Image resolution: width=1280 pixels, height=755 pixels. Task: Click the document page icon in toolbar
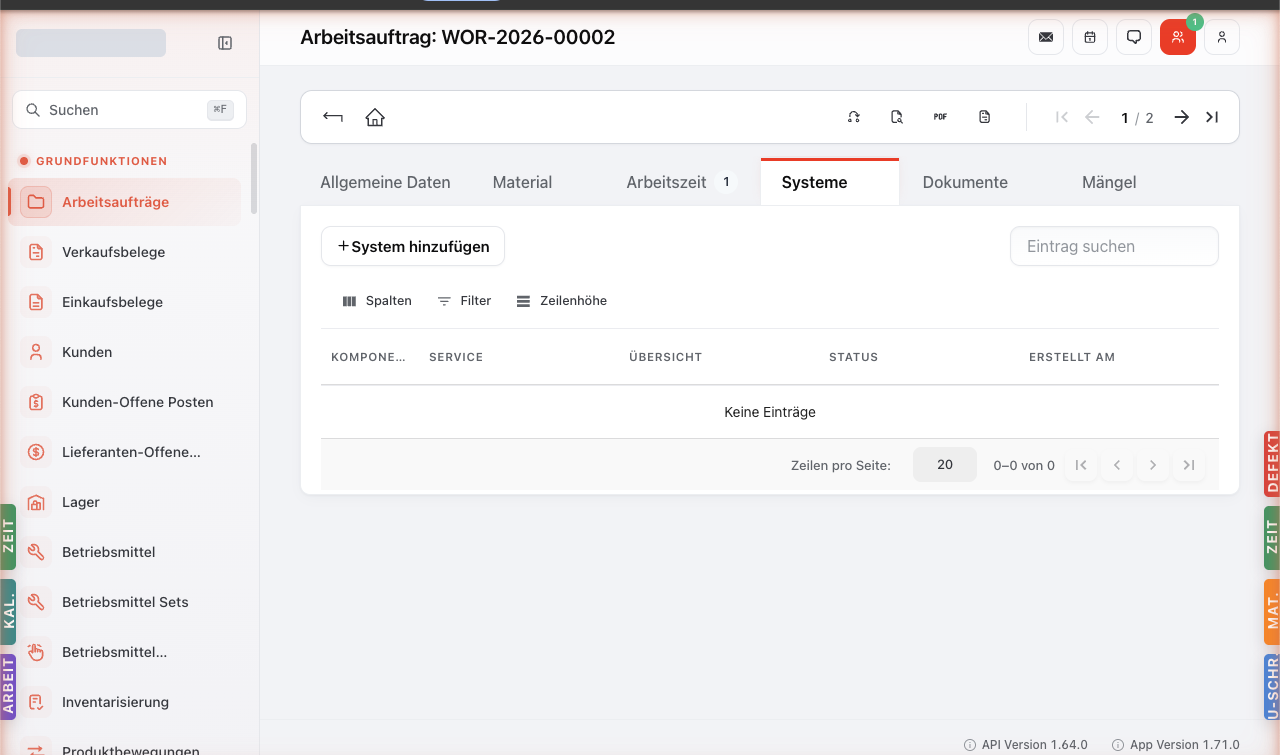(984, 117)
